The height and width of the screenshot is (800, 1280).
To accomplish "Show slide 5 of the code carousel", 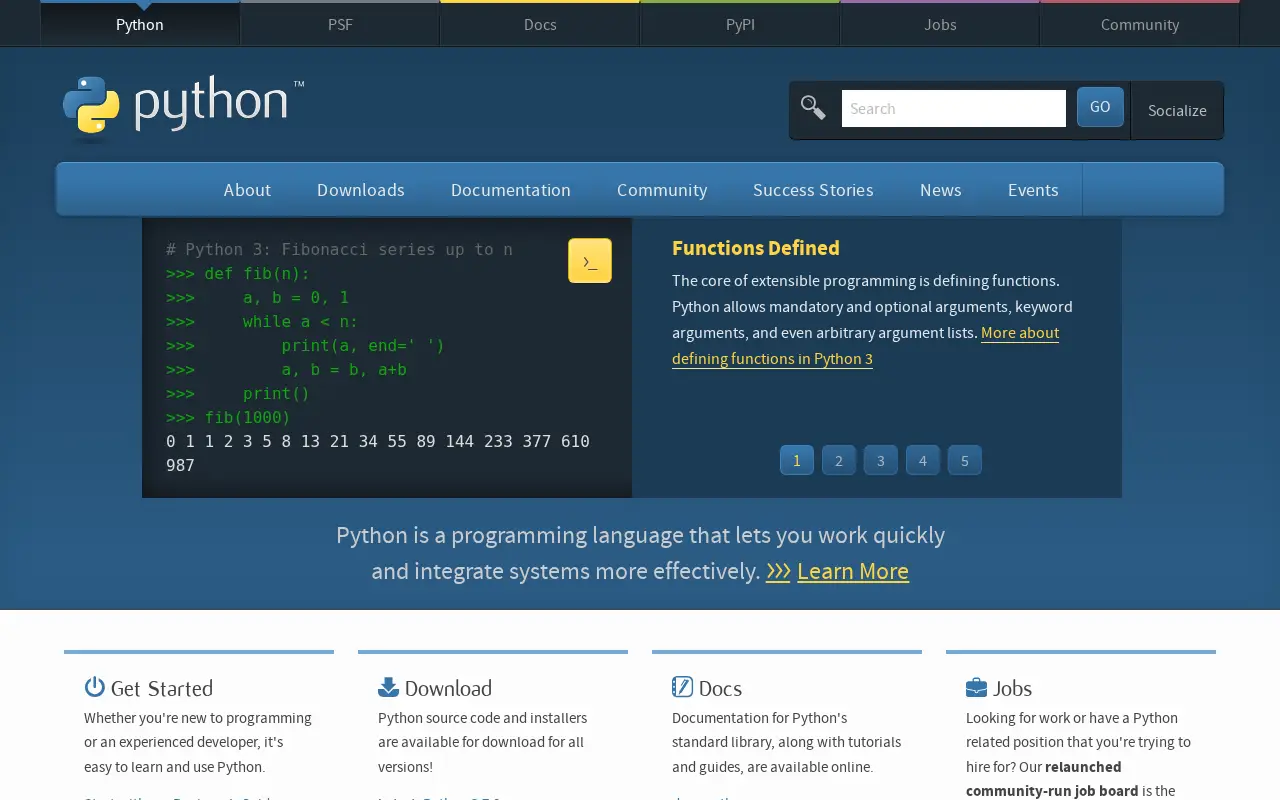I will pos(965,460).
